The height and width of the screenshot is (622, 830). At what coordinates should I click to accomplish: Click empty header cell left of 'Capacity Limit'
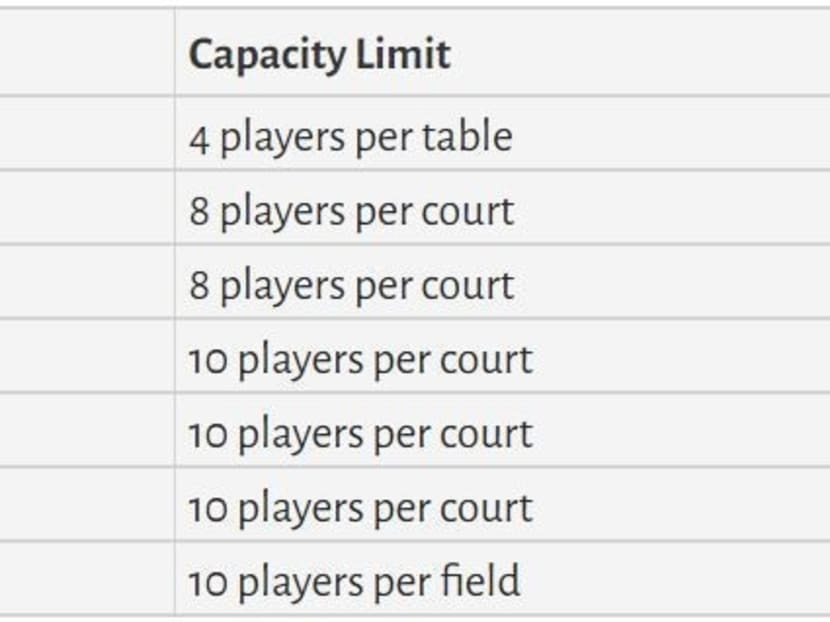pos(86,54)
